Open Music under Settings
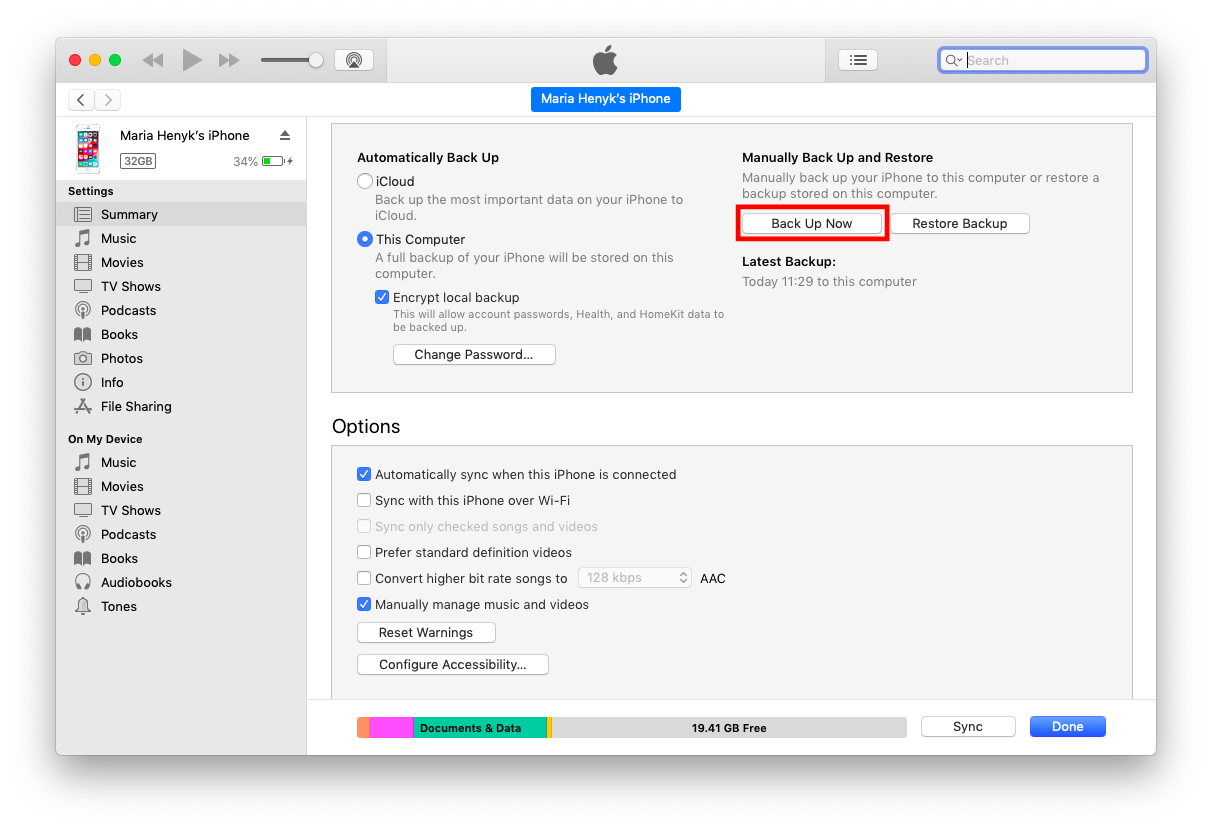1212x829 pixels. click(181, 238)
